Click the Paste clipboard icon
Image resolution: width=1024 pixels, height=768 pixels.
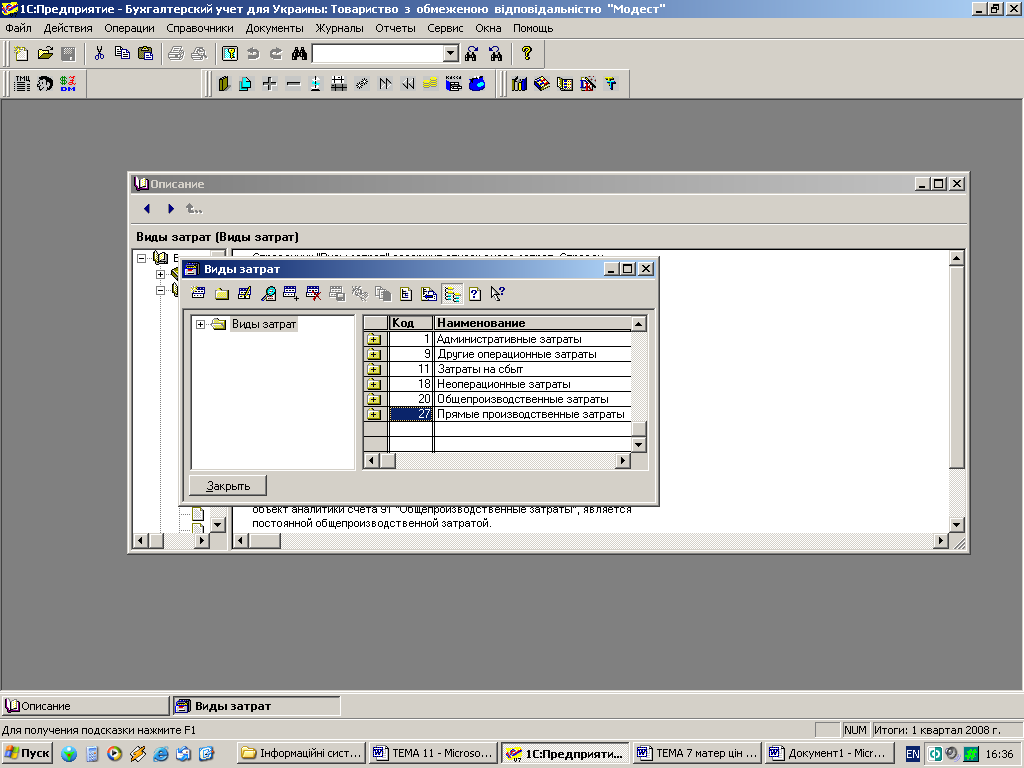tap(146, 54)
